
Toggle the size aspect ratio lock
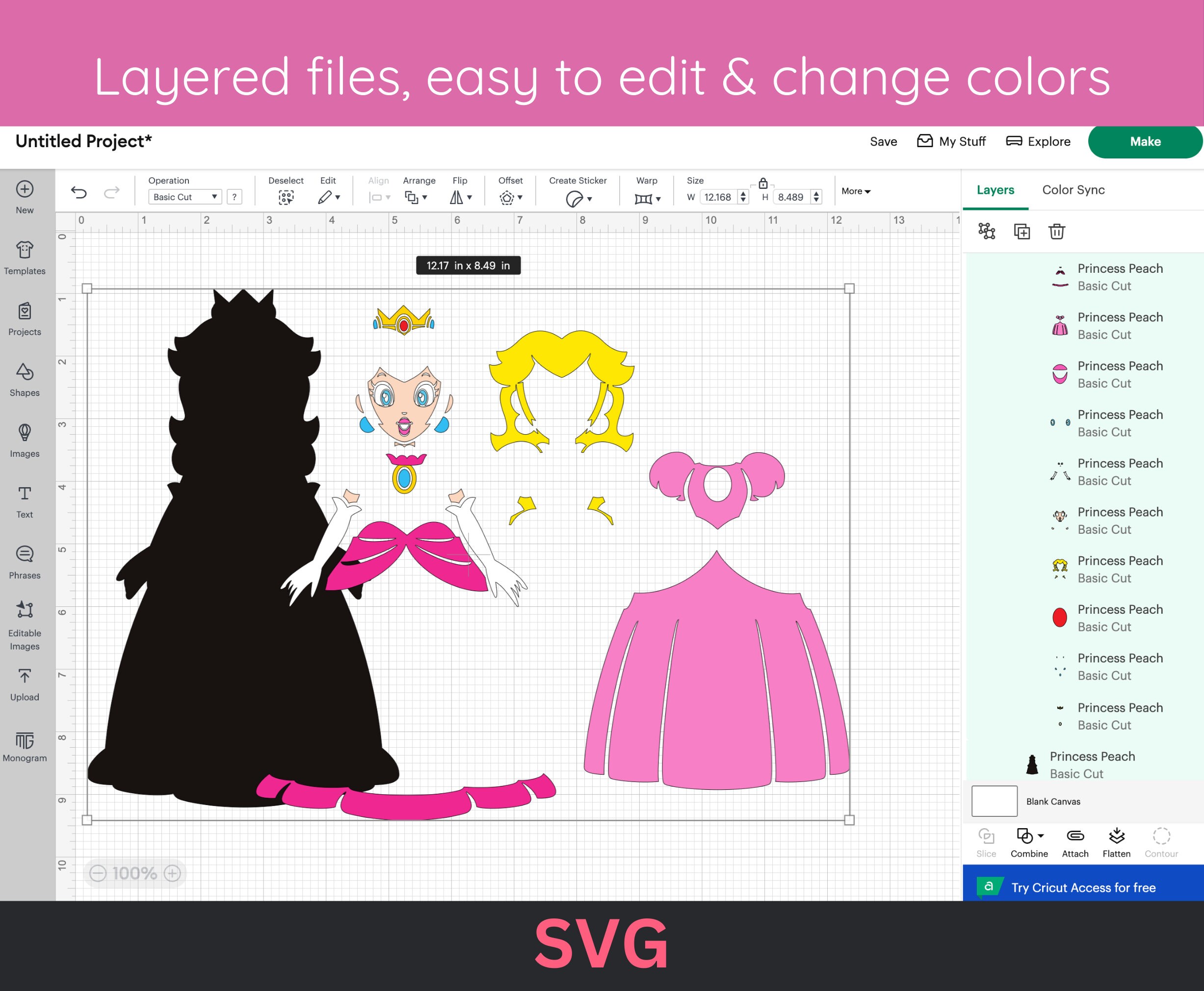click(x=763, y=184)
